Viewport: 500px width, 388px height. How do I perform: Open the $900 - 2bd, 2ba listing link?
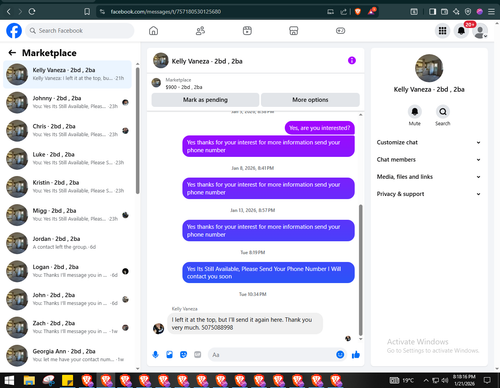pyautogui.click(x=184, y=87)
